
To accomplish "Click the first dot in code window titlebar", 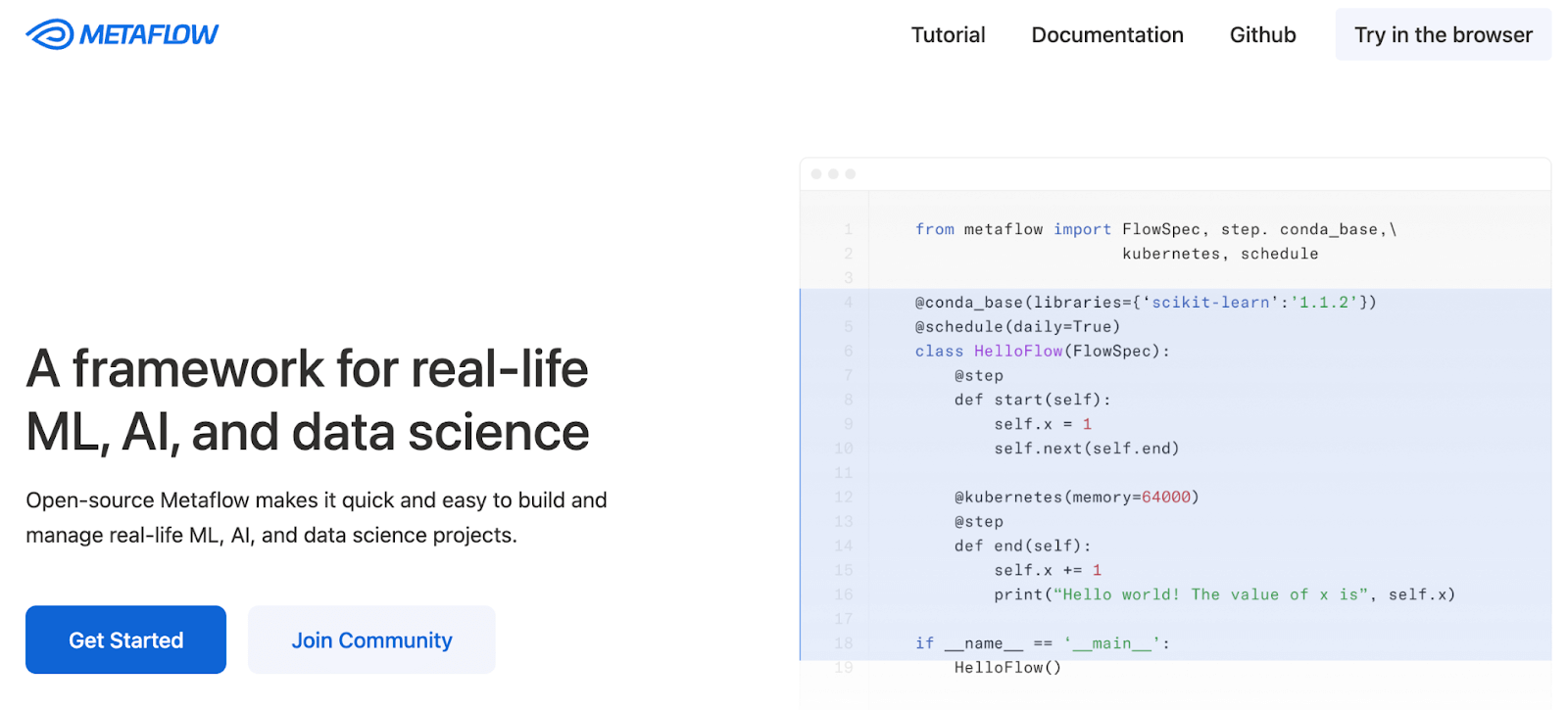I will point(816,174).
